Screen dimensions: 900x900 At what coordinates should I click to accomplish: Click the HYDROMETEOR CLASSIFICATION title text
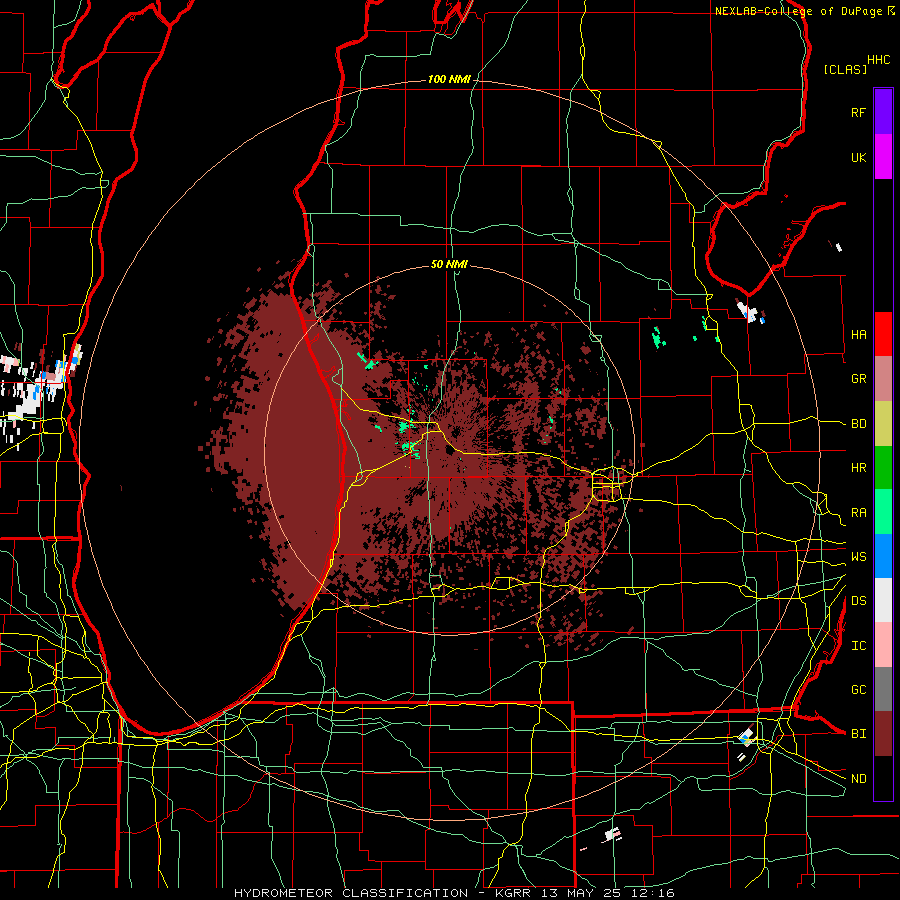351,893
